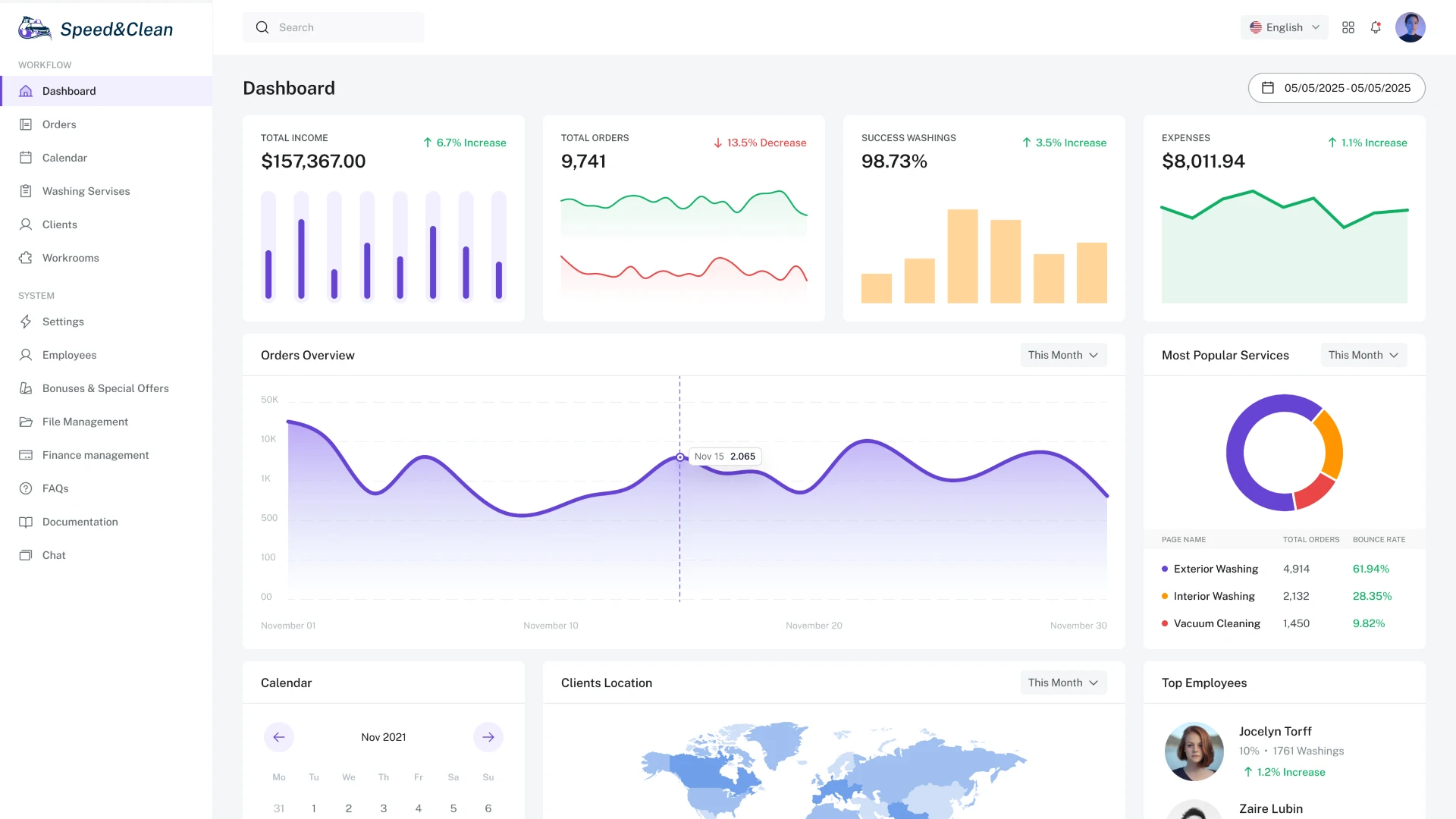Open the English language dropdown

point(1284,27)
